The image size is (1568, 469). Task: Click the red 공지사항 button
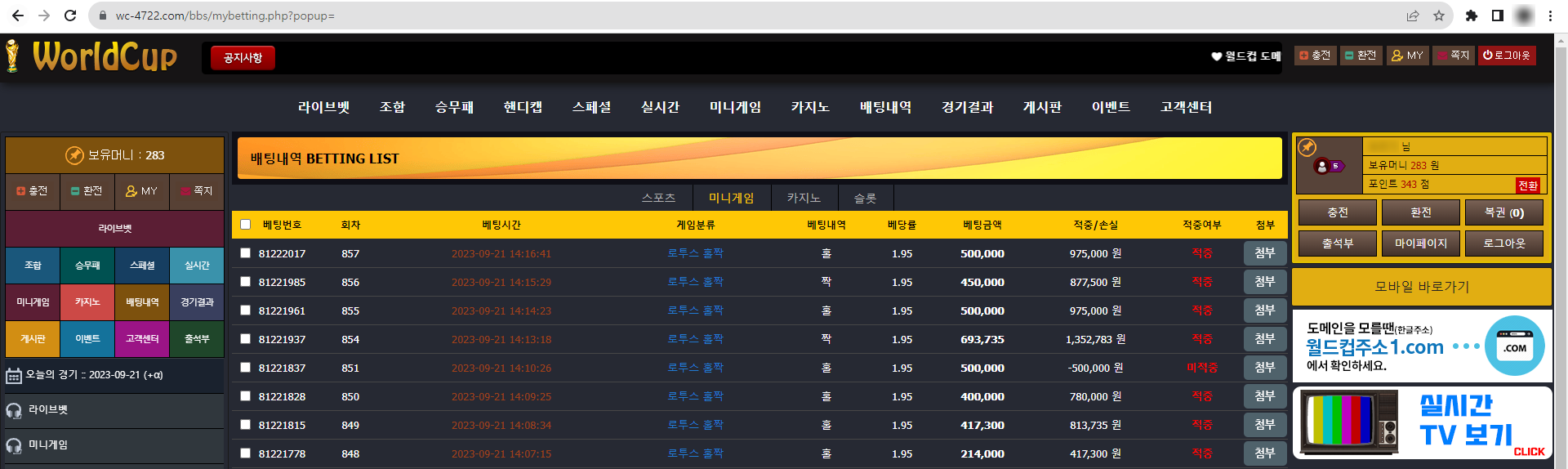243,58
